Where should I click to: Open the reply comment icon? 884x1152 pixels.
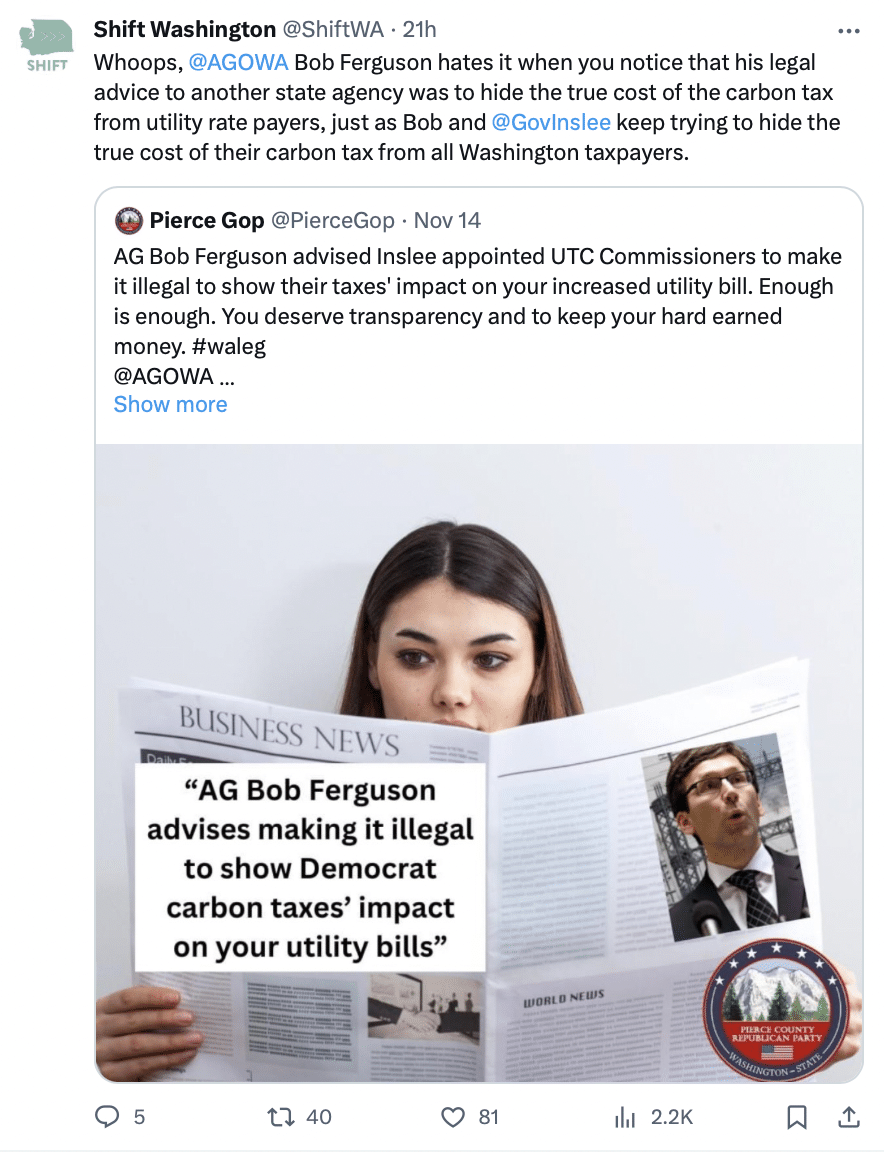[107, 1117]
